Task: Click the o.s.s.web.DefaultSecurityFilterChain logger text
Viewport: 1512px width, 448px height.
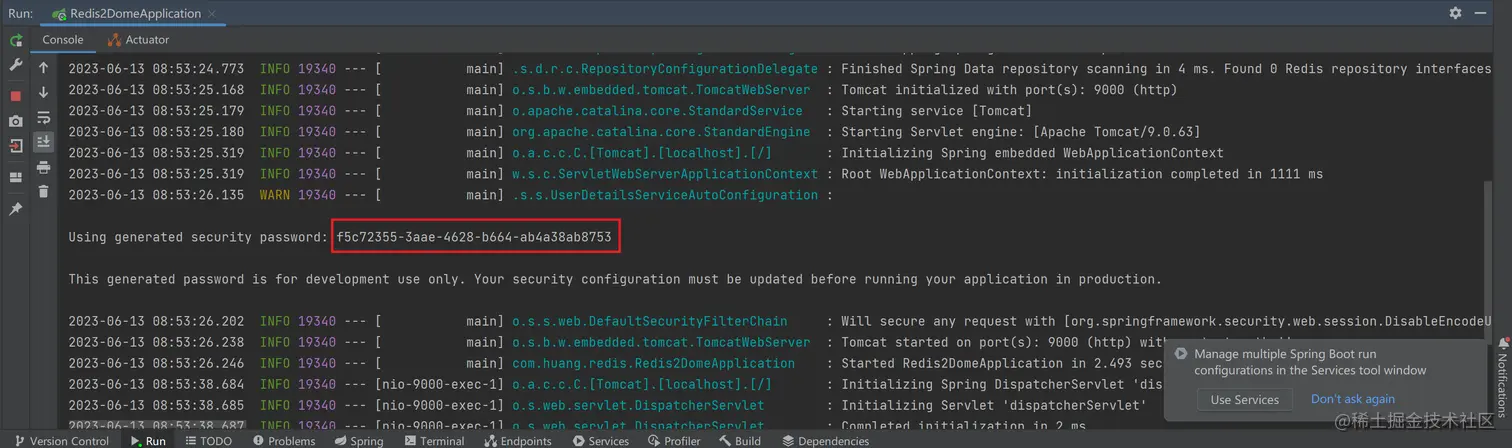Action: 649,321
